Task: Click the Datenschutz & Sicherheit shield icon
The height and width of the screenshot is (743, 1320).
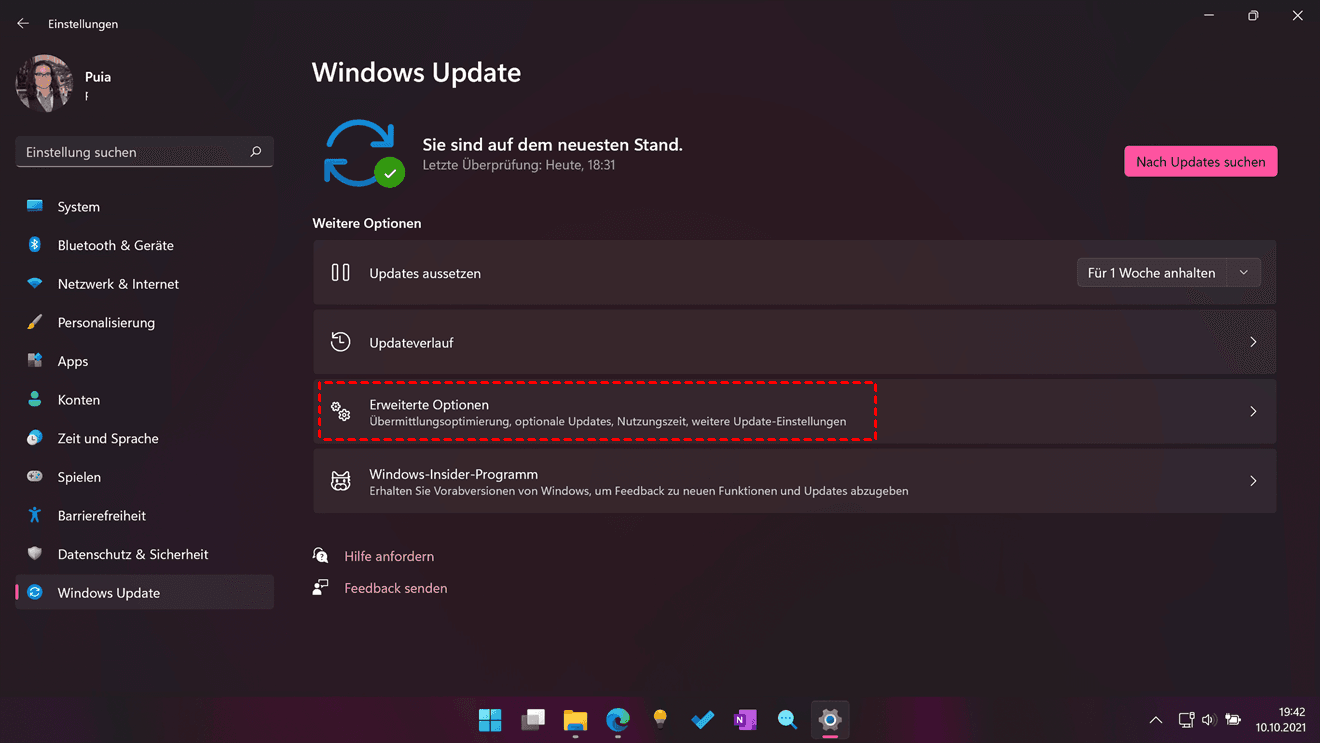Action: tap(35, 553)
